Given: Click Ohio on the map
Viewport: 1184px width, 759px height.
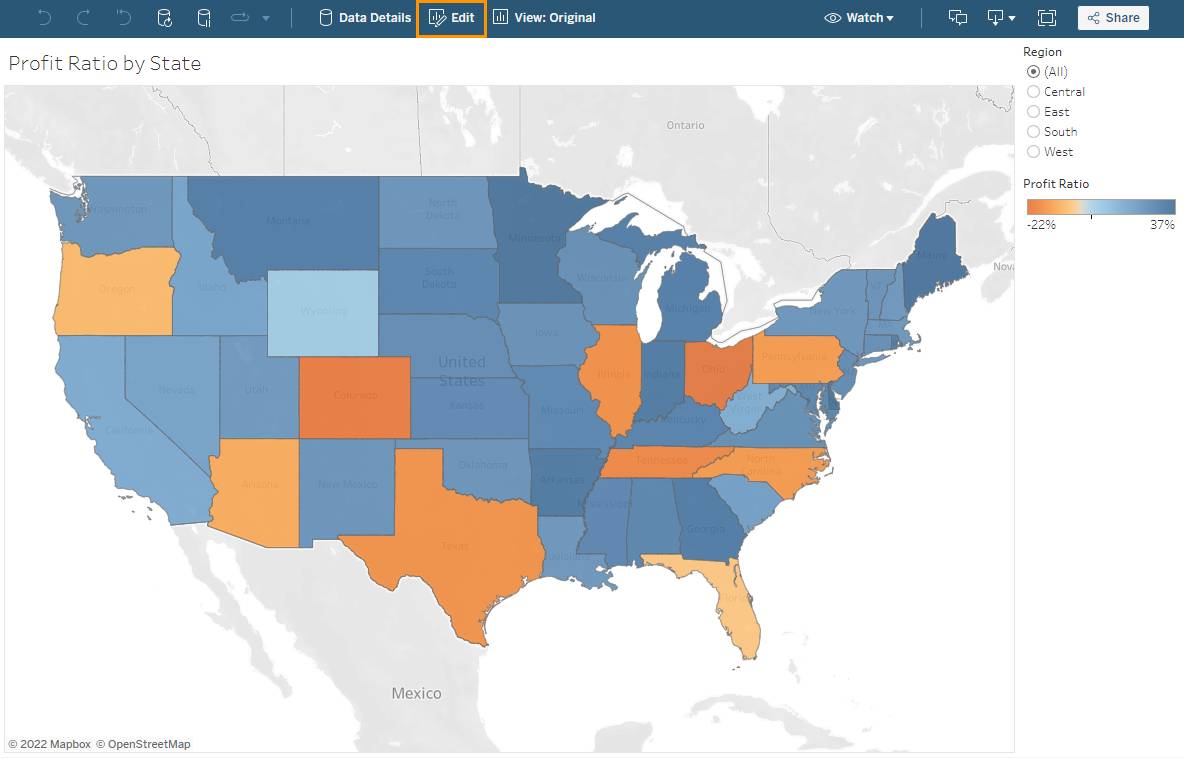Looking at the screenshot, I should (x=716, y=369).
